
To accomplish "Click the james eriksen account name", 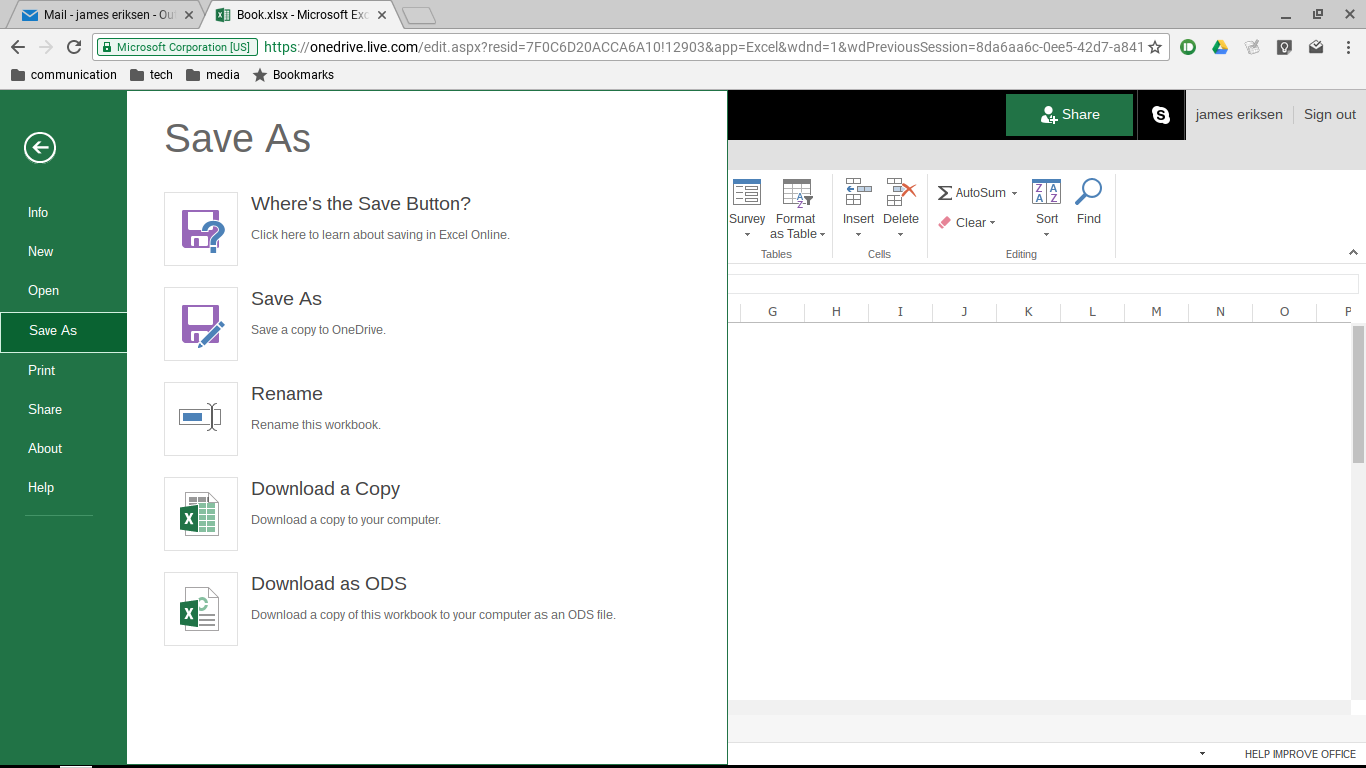I will point(1239,115).
